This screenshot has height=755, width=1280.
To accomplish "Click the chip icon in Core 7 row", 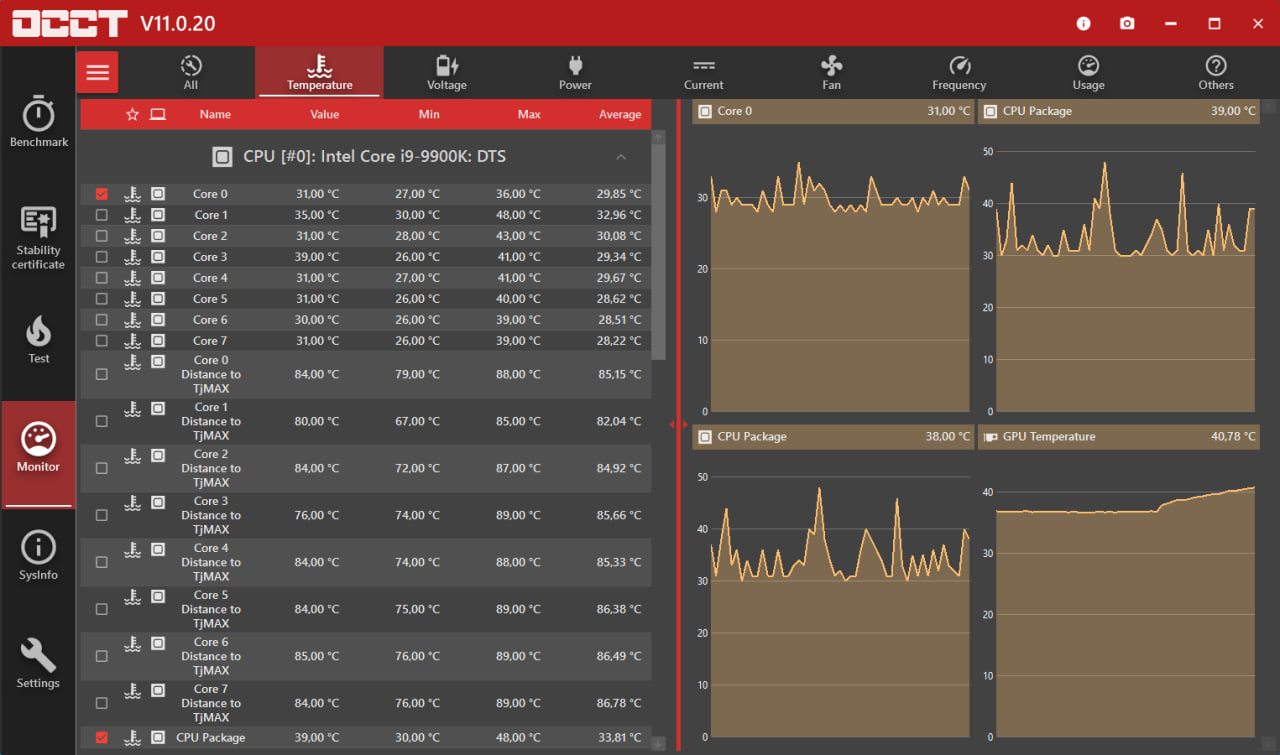I will (158, 340).
